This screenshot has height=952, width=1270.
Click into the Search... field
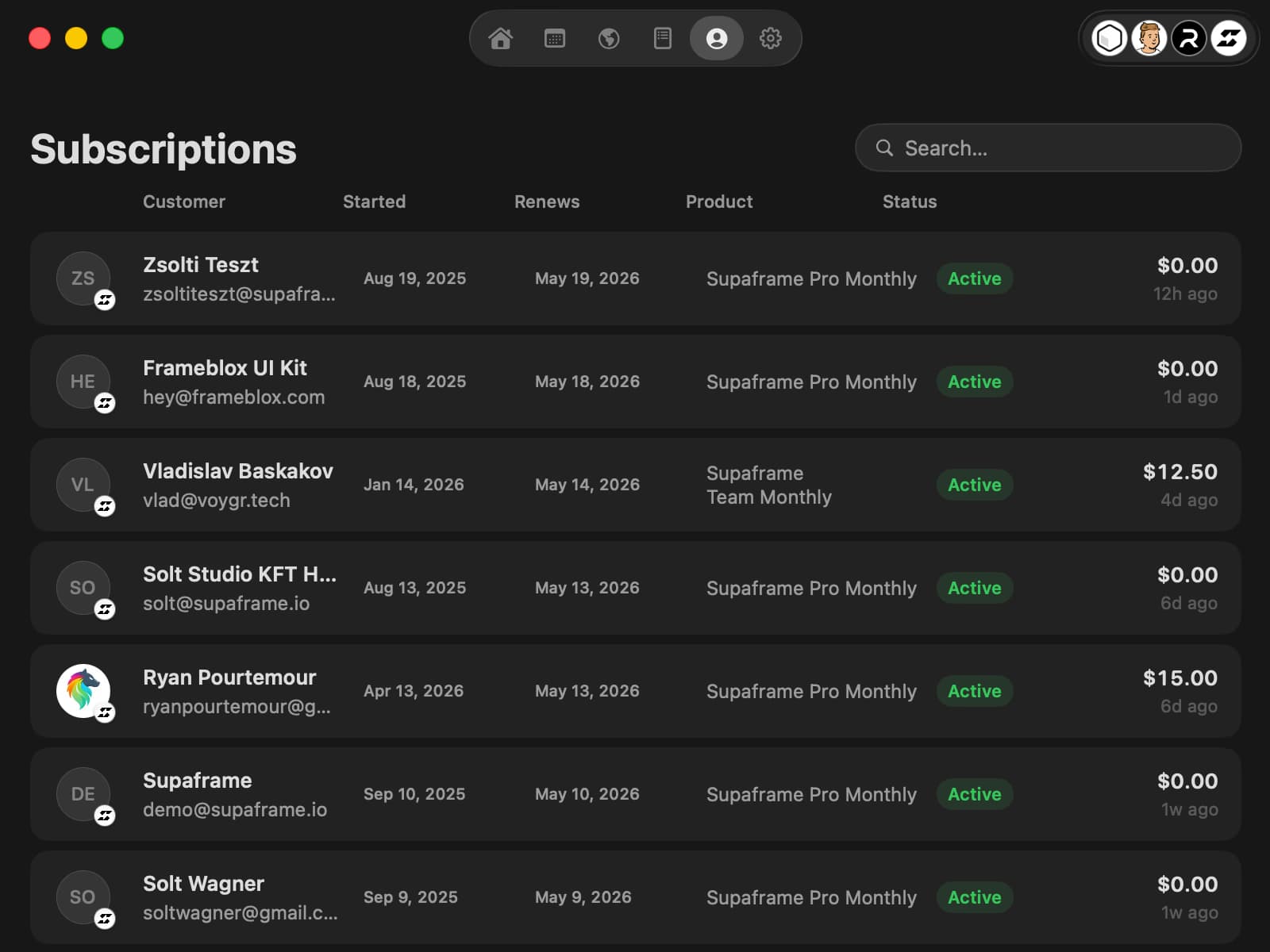(1048, 148)
